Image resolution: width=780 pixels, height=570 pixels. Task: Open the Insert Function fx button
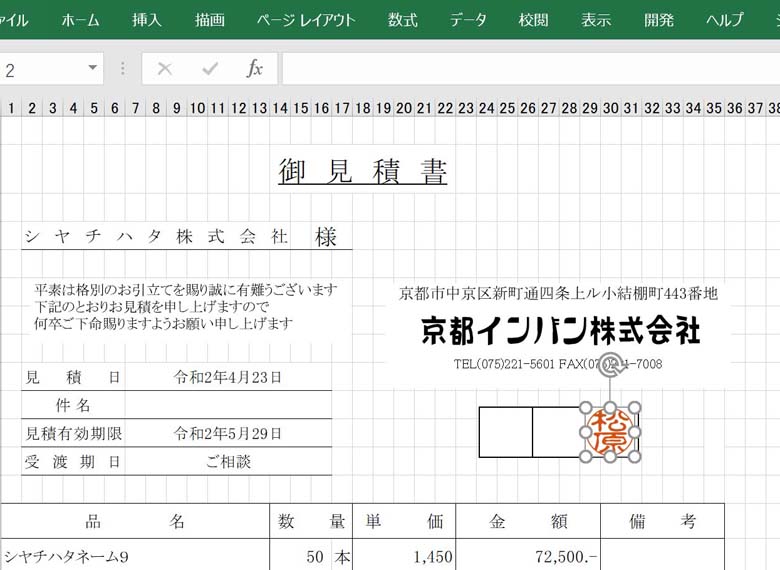pos(254,69)
